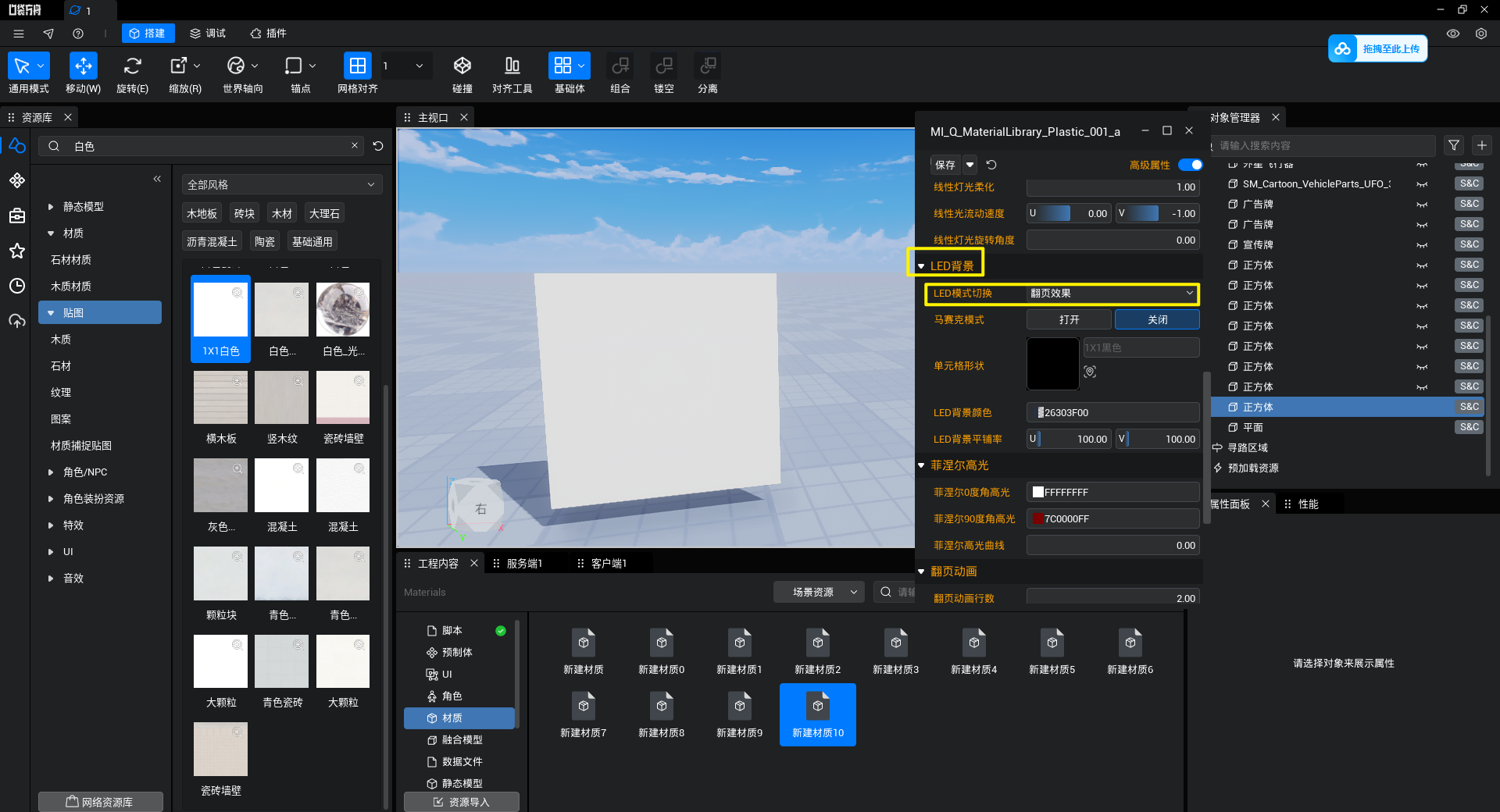1500x812 pixels.
Task: Open the LED模式切换 dropdown
Action: pos(1112,294)
